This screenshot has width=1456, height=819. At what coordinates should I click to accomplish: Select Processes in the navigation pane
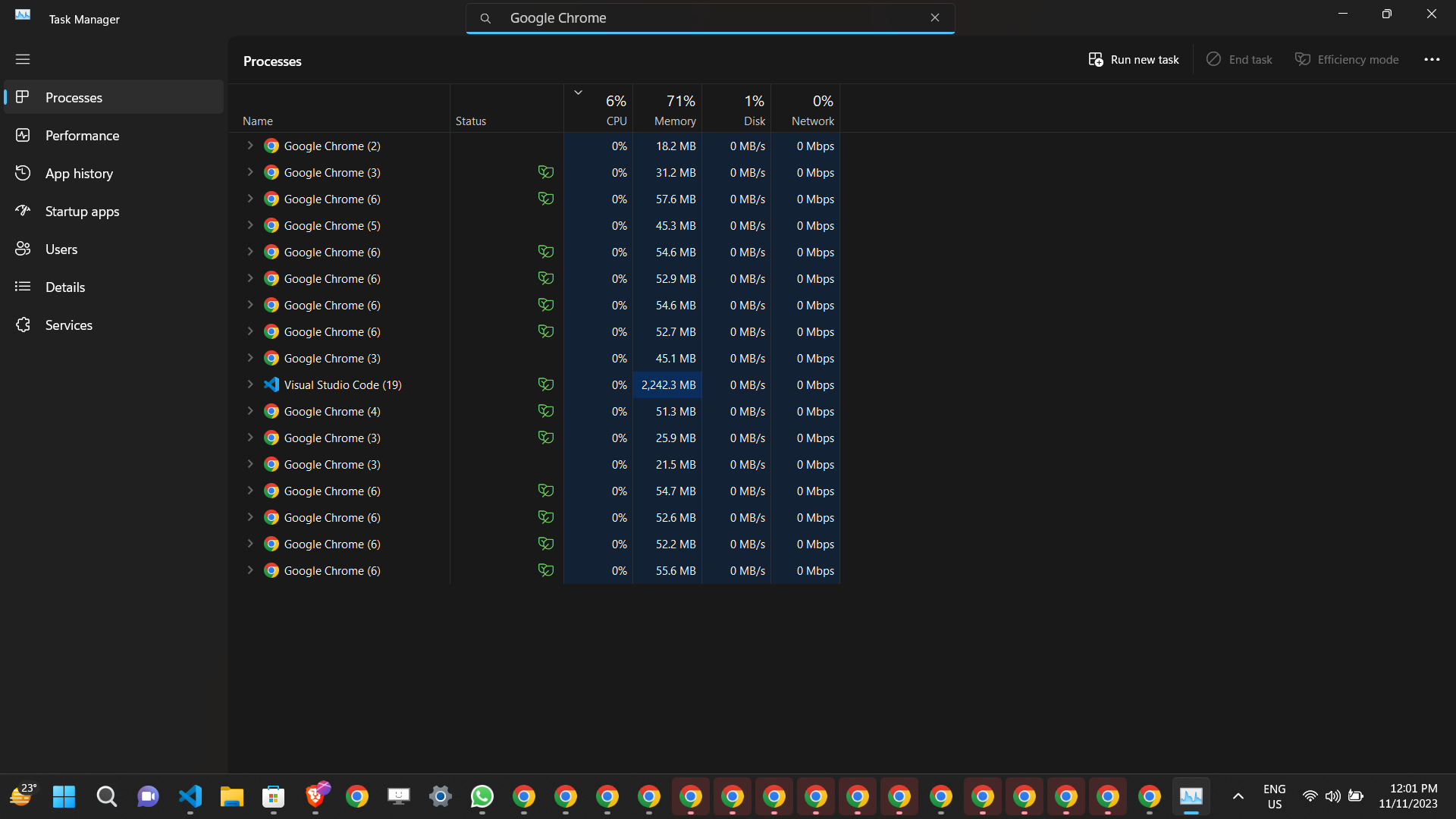[x=74, y=97]
